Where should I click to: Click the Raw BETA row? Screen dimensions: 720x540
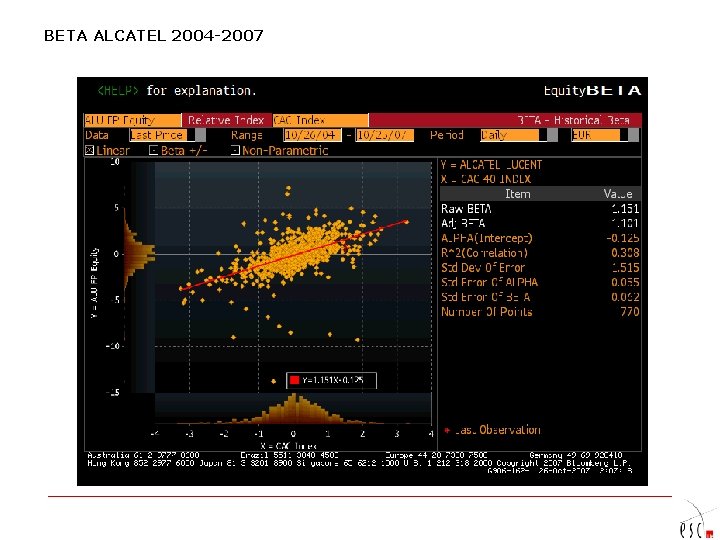pos(540,209)
